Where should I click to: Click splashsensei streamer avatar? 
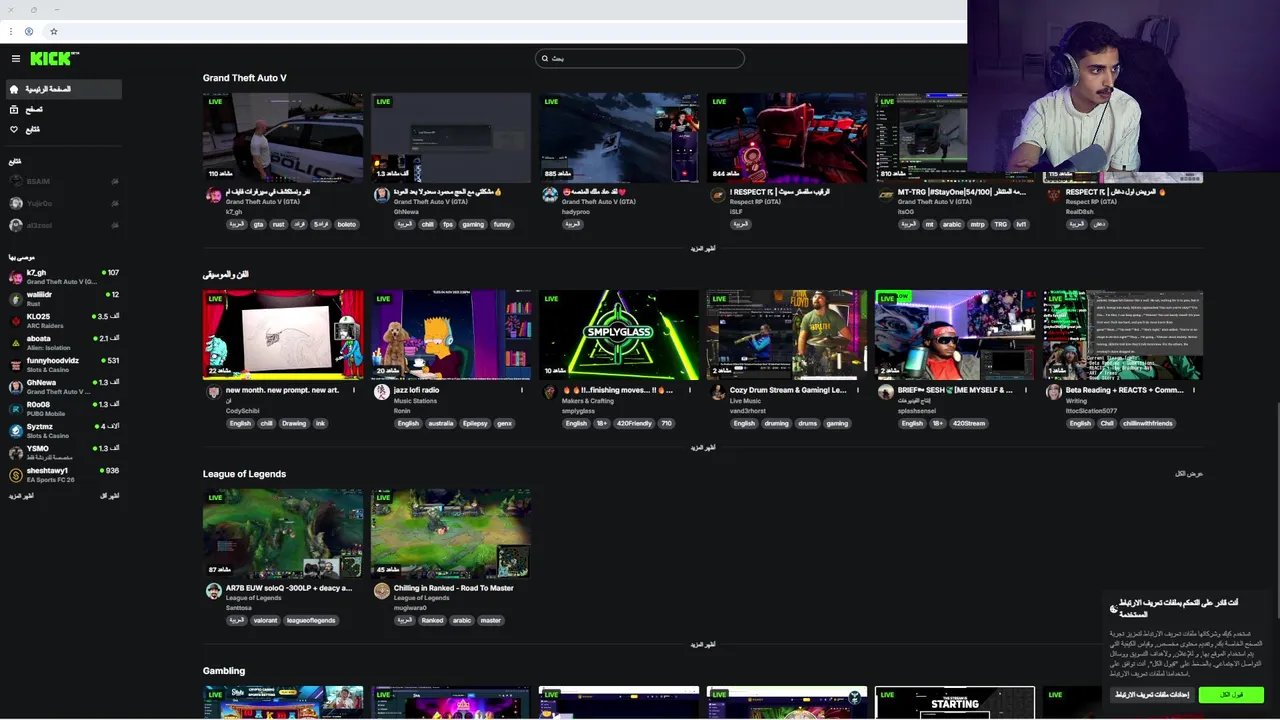click(x=885, y=393)
